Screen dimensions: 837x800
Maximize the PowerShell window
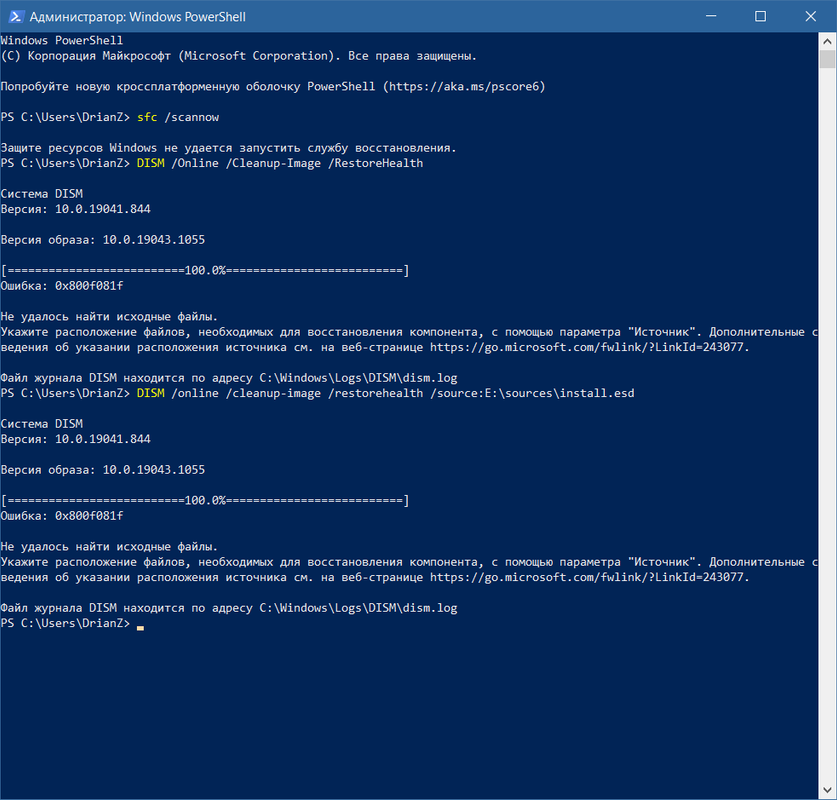pos(761,17)
